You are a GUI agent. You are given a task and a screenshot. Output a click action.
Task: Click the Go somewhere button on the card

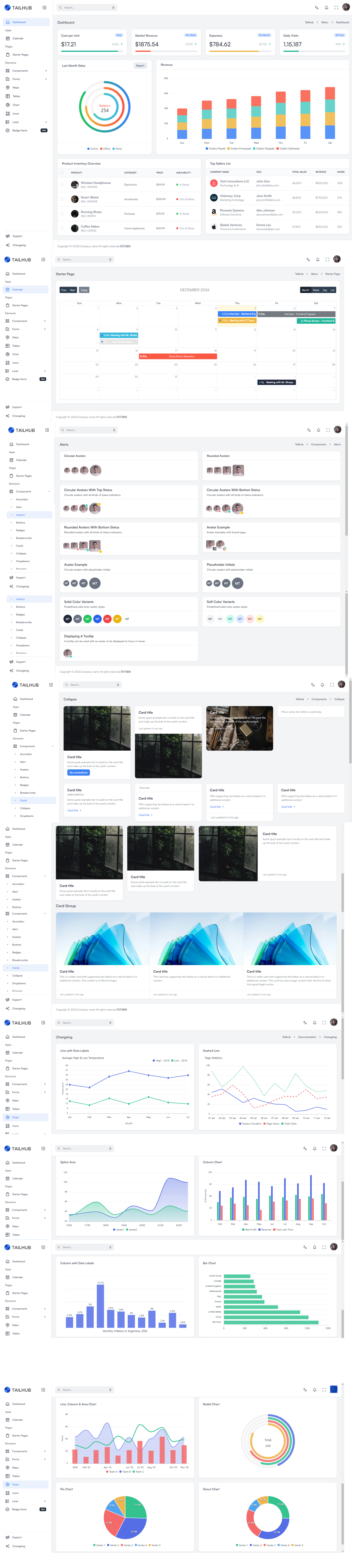click(x=78, y=772)
